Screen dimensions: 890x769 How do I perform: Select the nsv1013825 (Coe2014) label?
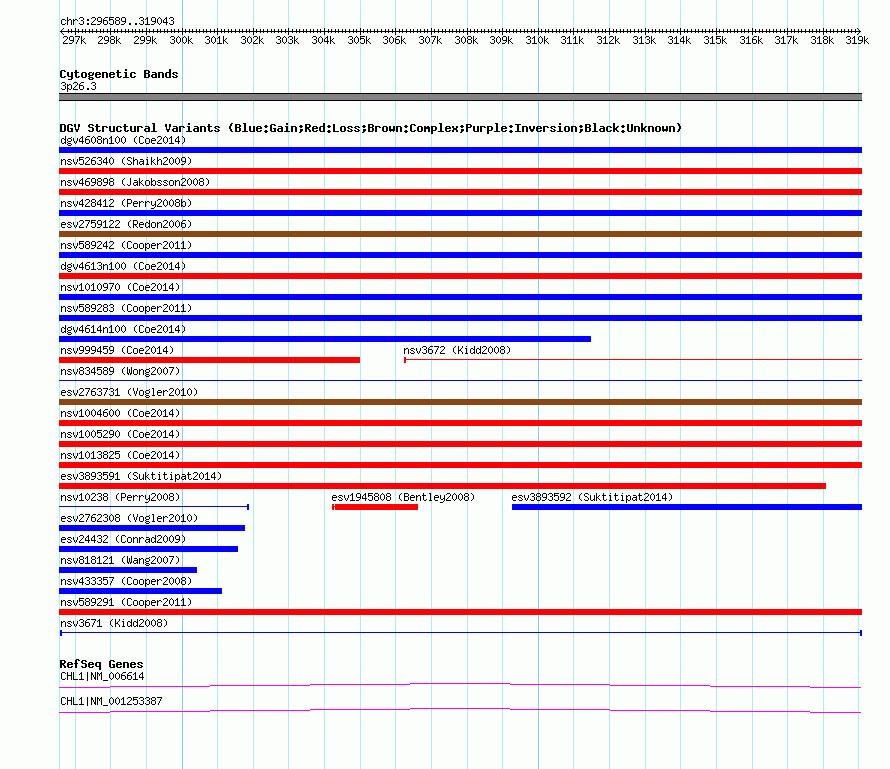120,455
